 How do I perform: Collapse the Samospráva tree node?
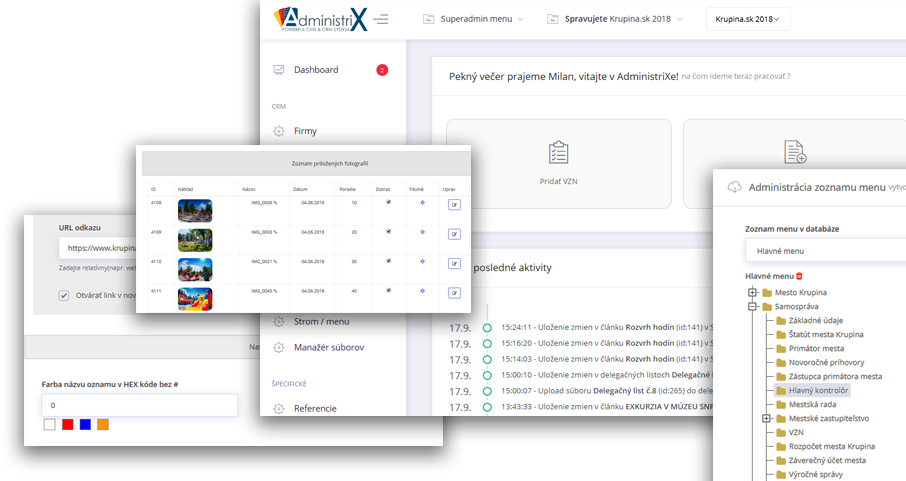[x=752, y=307]
